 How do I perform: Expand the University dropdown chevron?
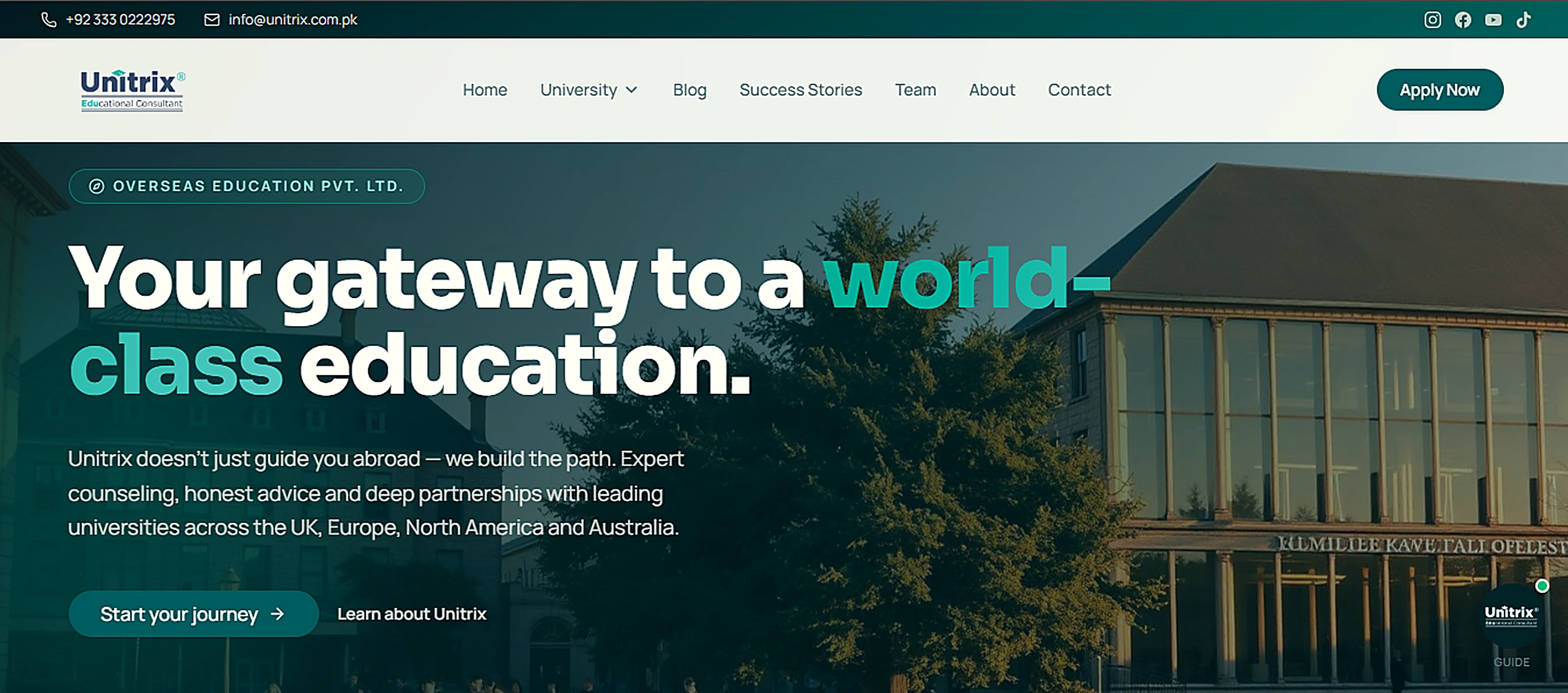[x=632, y=90]
